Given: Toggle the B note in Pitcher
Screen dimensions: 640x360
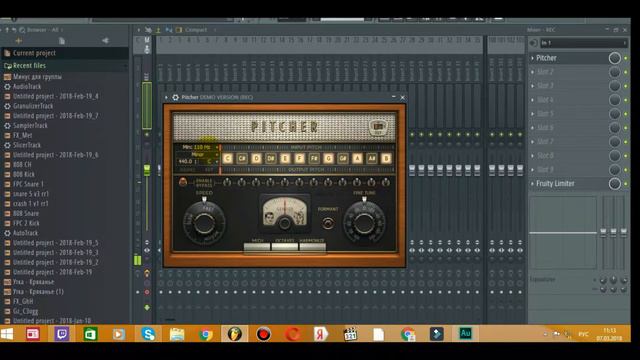Looking at the screenshot, I should coord(386,158).
